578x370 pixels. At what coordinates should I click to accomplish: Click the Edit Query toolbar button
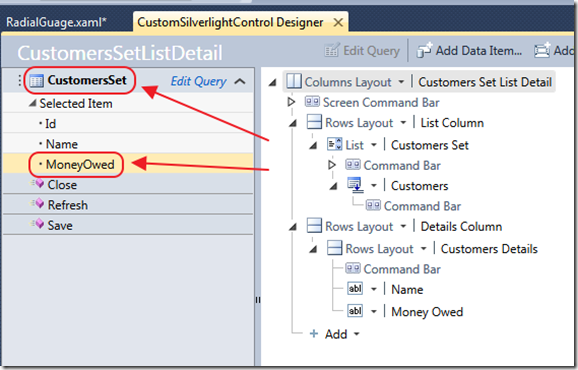(362, 51)
